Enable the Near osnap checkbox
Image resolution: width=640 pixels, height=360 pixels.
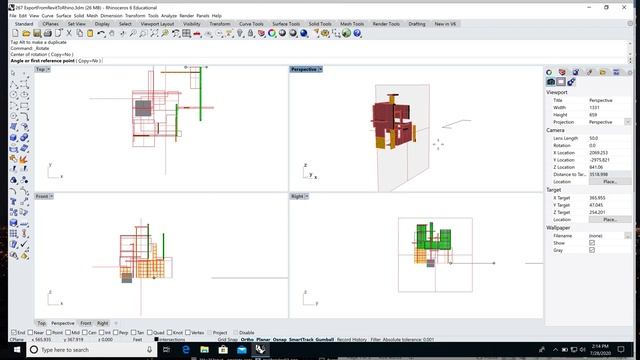pyautogui.click(x=30, y=333)
